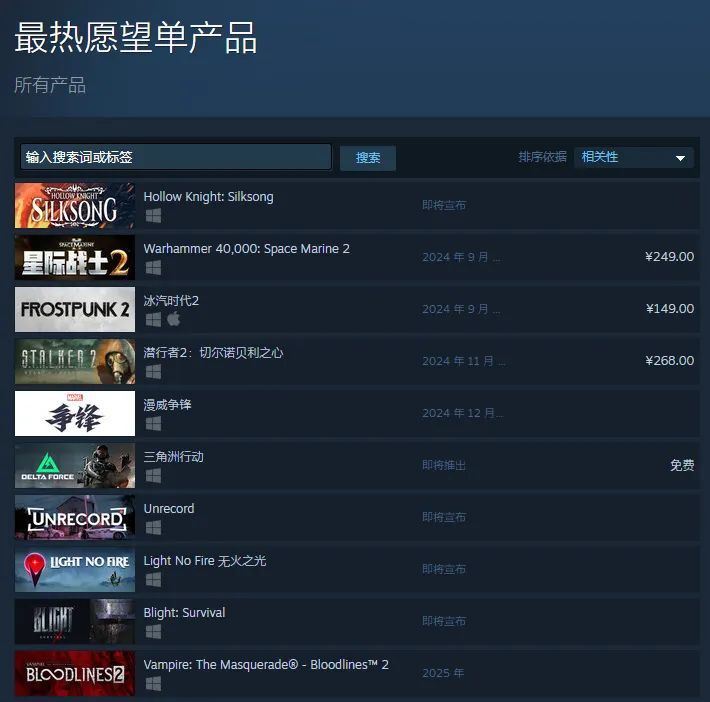Click the 即将宣布 status for Unrecord
This screenshot has height=702, width=710.
444,517
